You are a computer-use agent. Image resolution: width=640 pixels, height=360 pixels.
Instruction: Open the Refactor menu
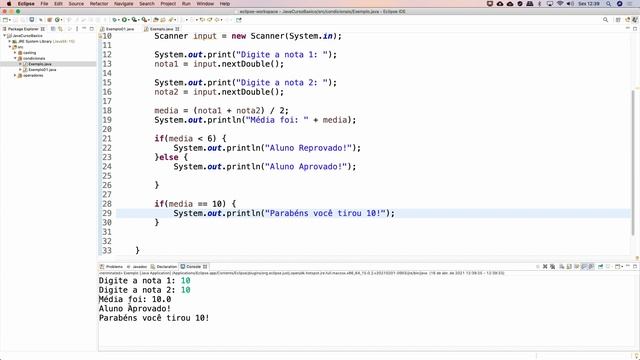99,4
